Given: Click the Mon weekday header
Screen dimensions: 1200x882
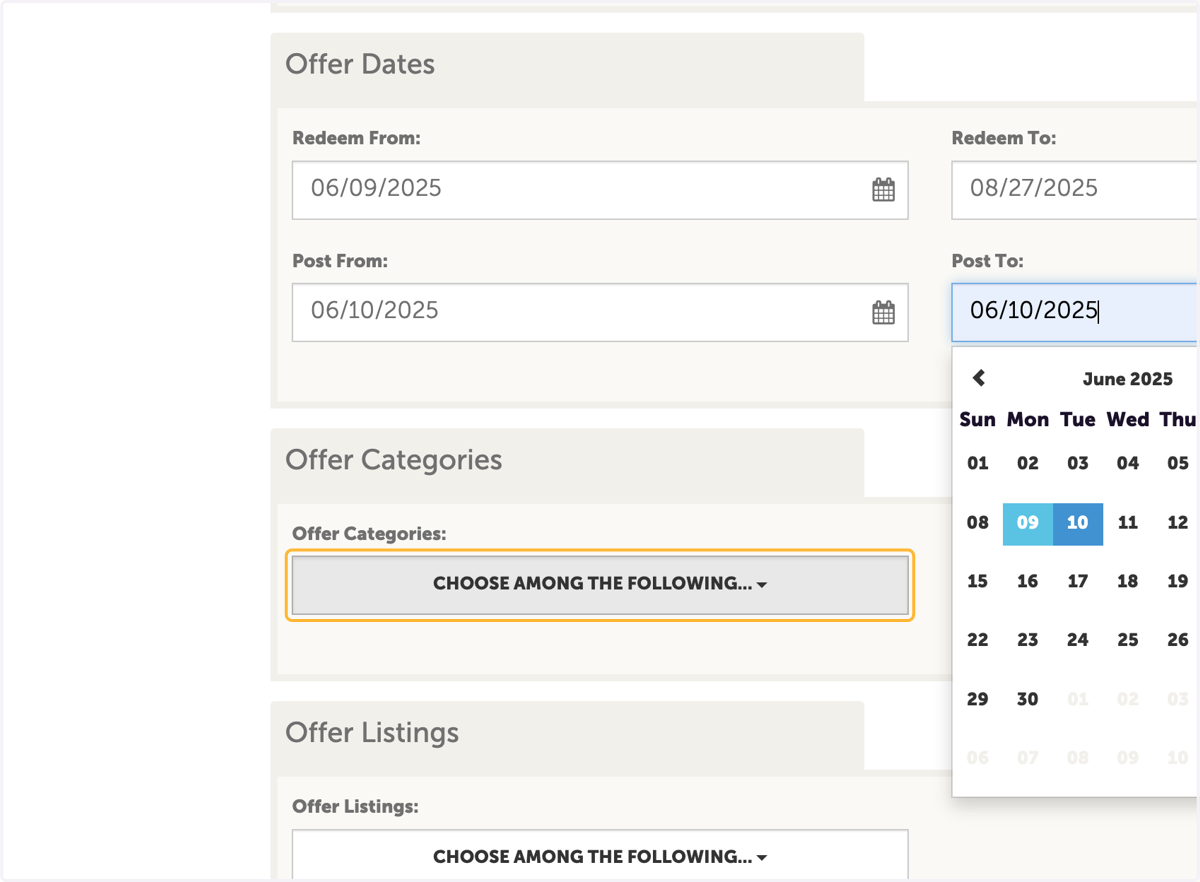Looking at the screenshot, I should 1028,420.
